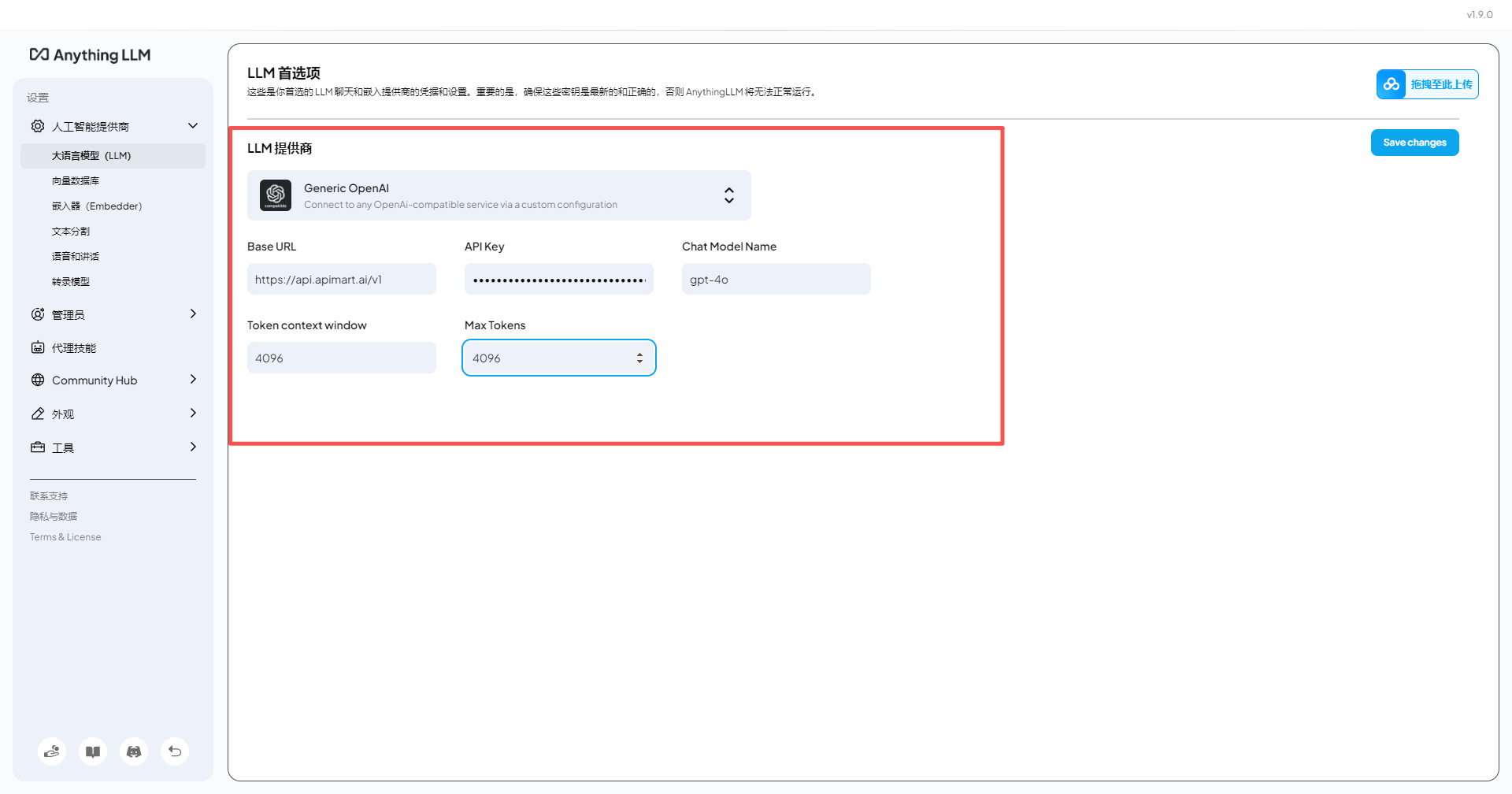Click the support hand-with-coin icon
The width and height of the screenshot is (1512, 794).
click(x=52, y=751)
